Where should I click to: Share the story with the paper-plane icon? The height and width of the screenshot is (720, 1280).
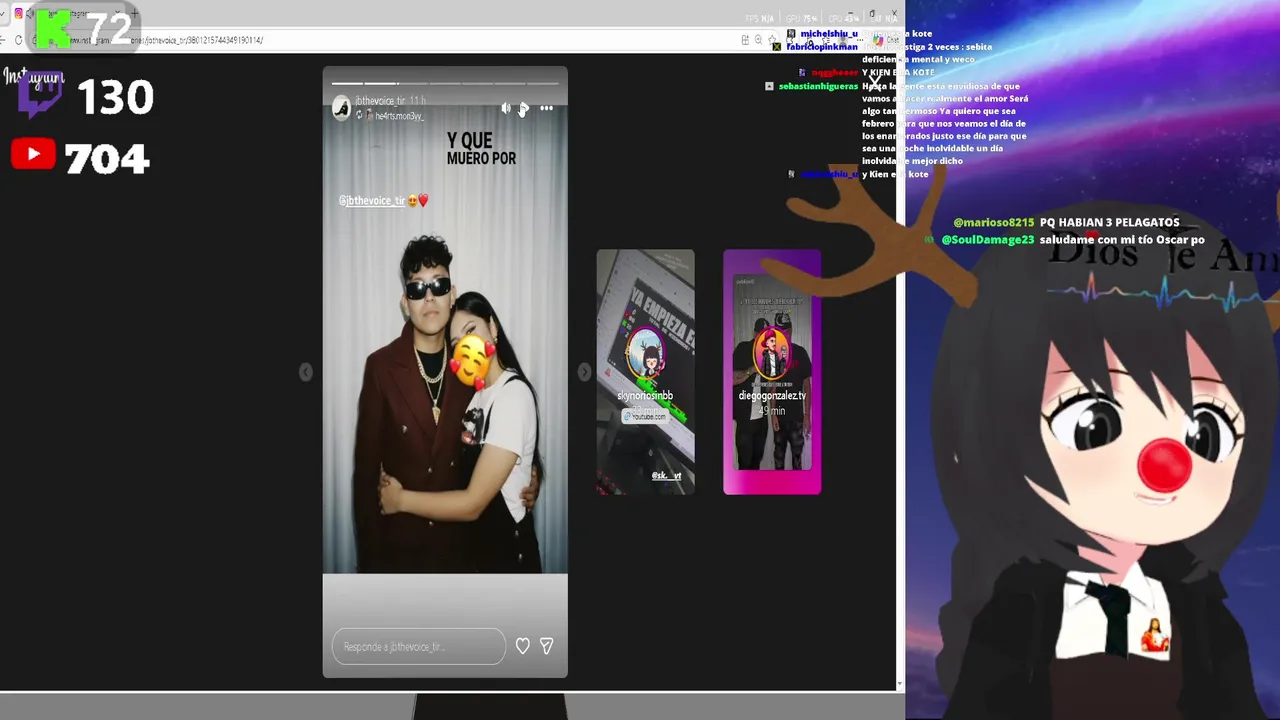coord(546,646)
